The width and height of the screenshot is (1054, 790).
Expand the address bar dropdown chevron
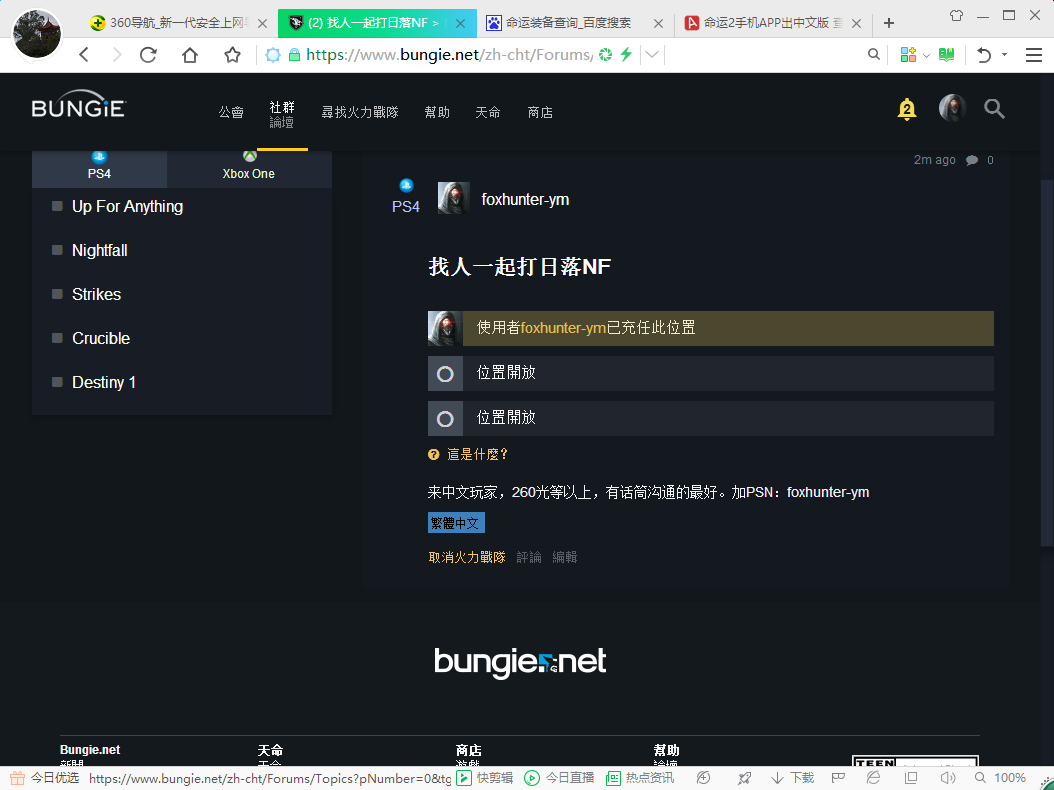[x=652, y=54]
